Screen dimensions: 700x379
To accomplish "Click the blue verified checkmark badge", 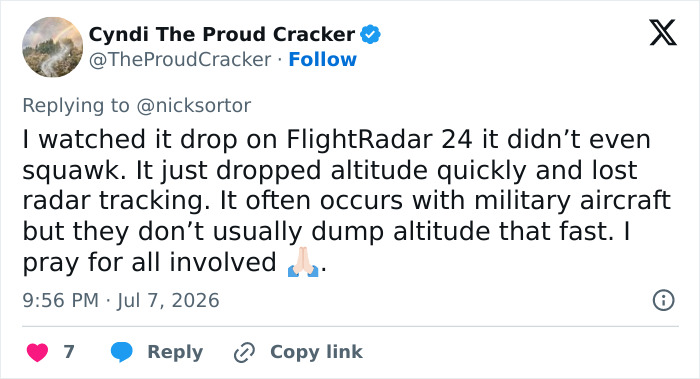I will pos(370,34).
